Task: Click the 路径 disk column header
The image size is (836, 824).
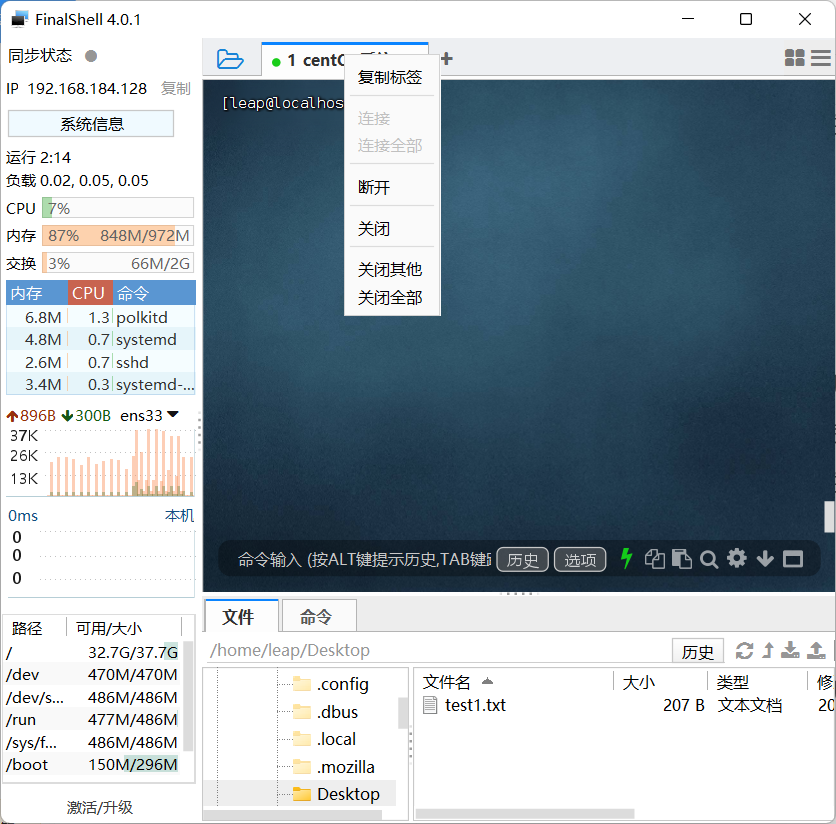Action: 35,628
